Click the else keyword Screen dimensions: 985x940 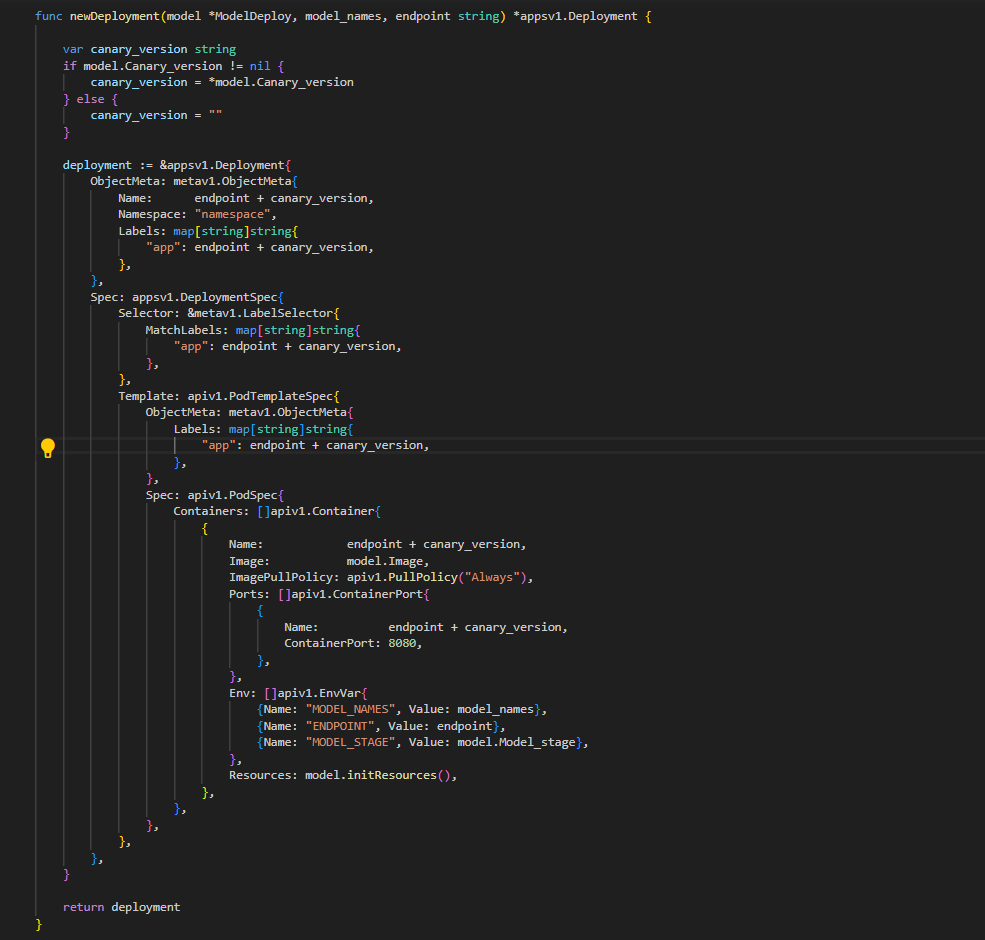90,99
